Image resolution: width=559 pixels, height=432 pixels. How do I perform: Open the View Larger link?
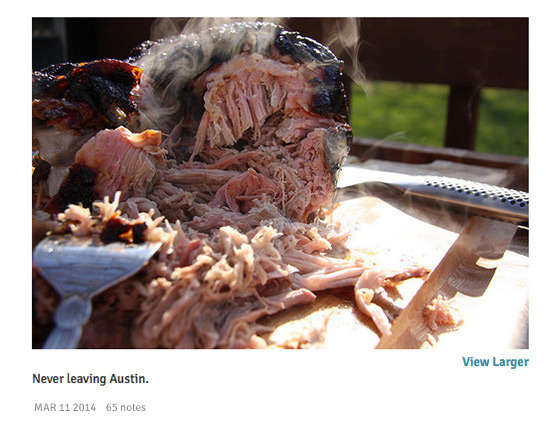pyautogui.click(x=495, y=362)
